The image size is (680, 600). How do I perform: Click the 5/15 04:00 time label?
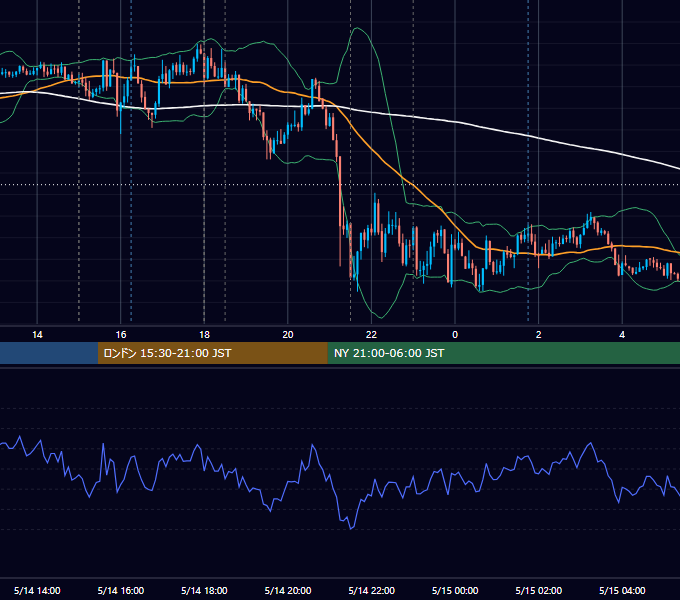click(622, 590)
